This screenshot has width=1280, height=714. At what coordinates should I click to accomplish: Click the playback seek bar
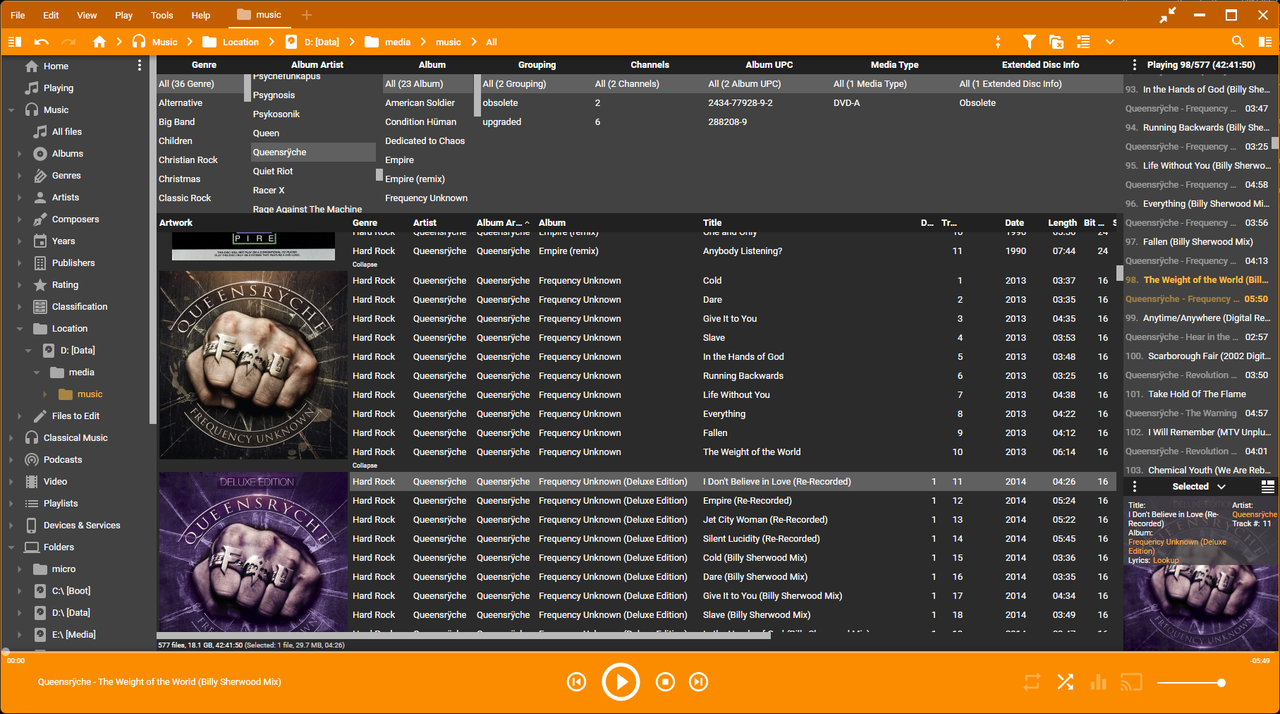640,652
